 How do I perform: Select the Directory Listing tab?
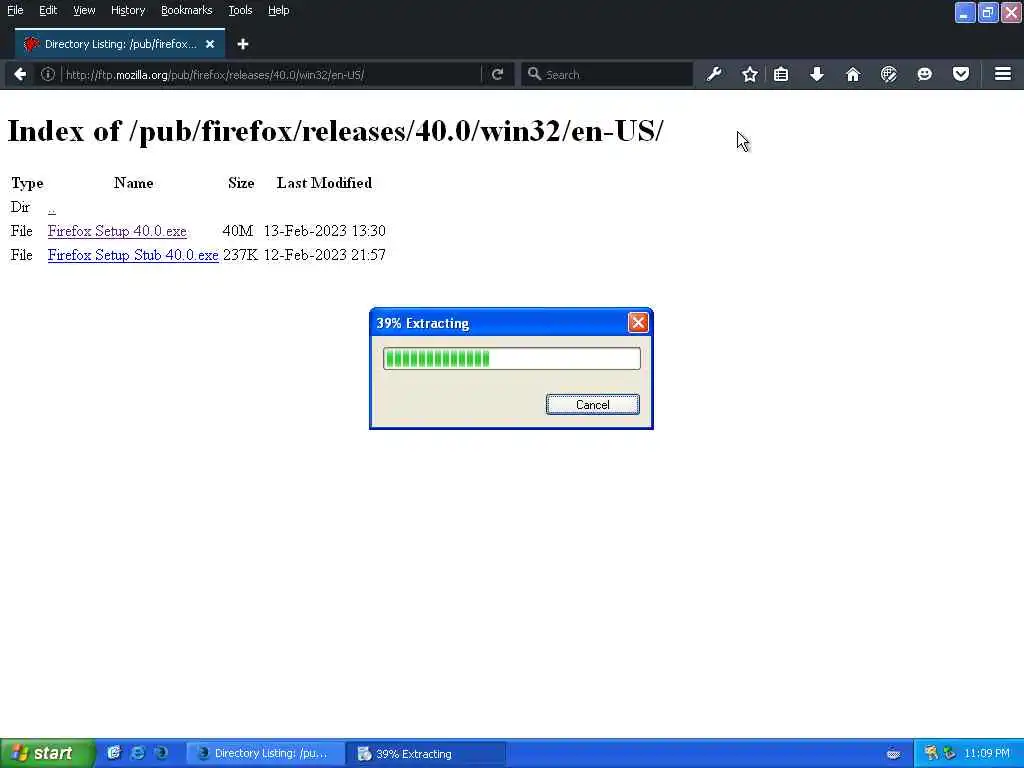120,44
